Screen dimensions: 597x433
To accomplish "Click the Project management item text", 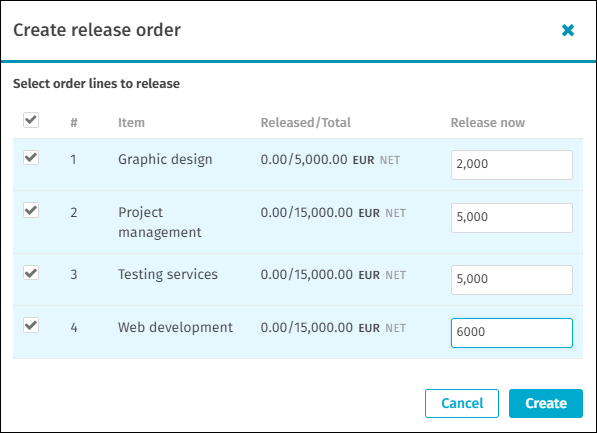I will pyautogui.click(x=160, y=222).
